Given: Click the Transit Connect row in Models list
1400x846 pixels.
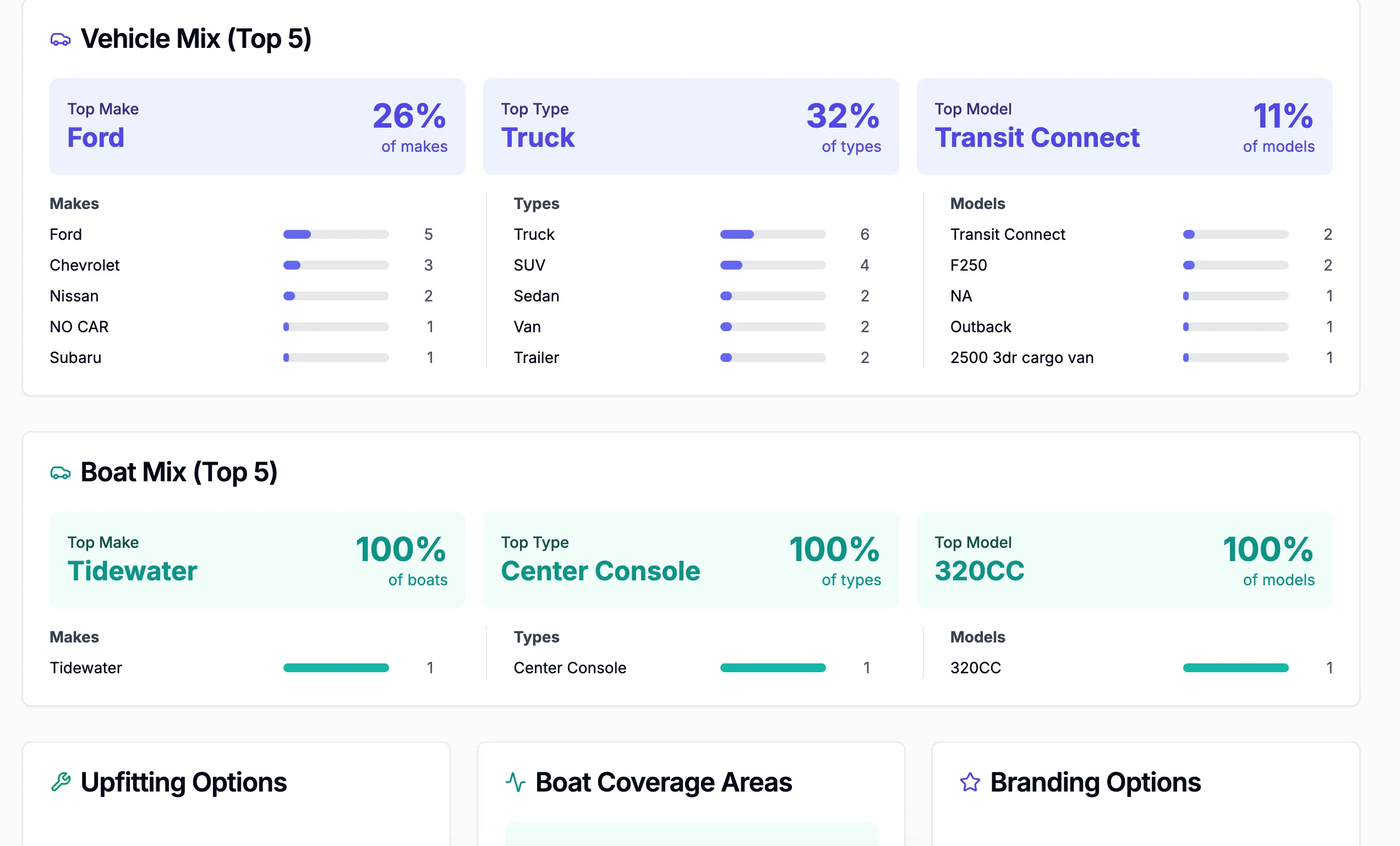Looking at the screenshot, I should coord(1008,234).
